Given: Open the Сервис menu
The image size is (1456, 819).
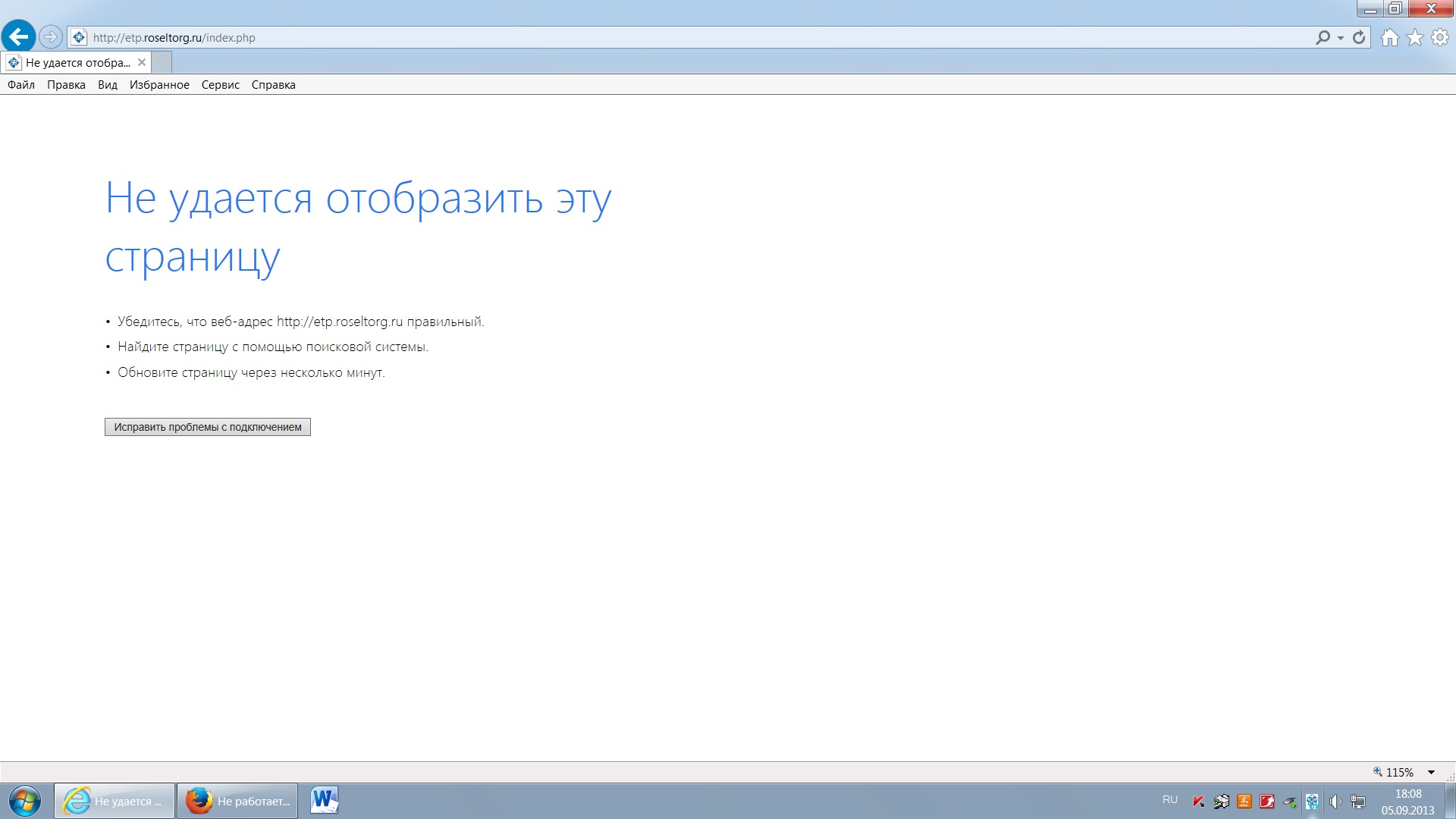Looking at the screenshot, I should (220, 85).
